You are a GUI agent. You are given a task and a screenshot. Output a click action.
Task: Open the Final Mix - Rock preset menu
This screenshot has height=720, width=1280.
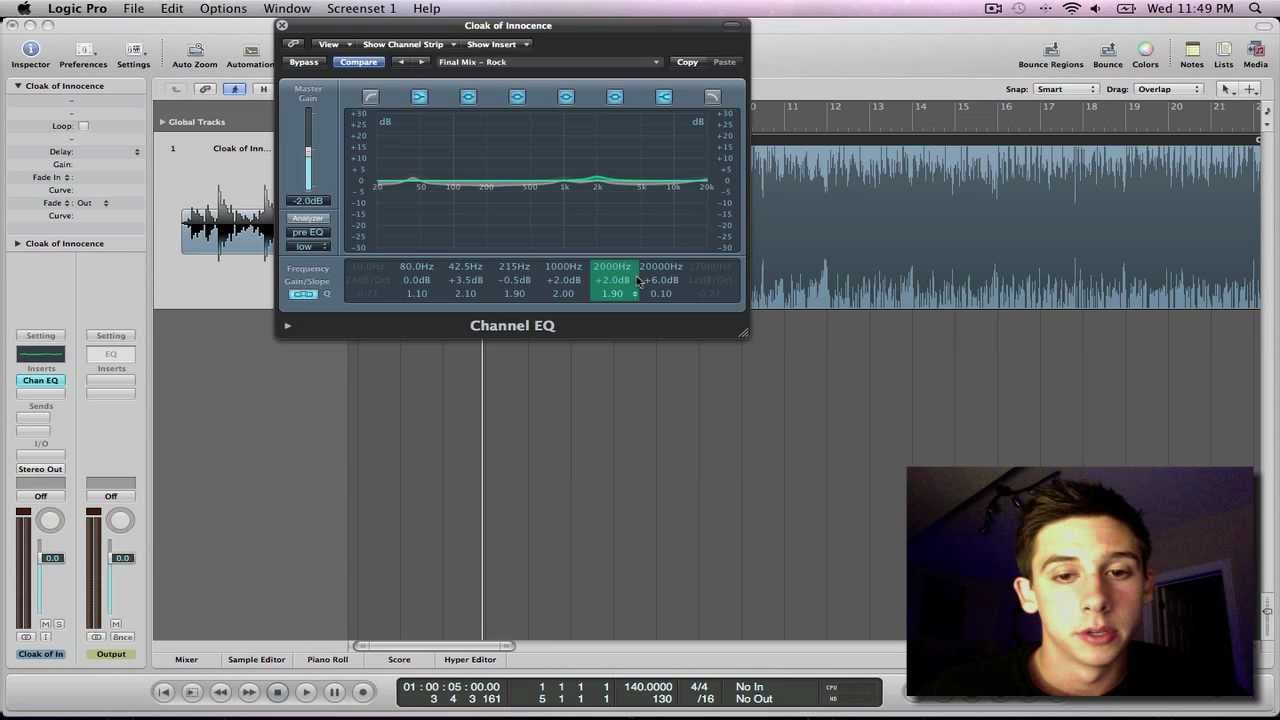click(x=549, y=62)
